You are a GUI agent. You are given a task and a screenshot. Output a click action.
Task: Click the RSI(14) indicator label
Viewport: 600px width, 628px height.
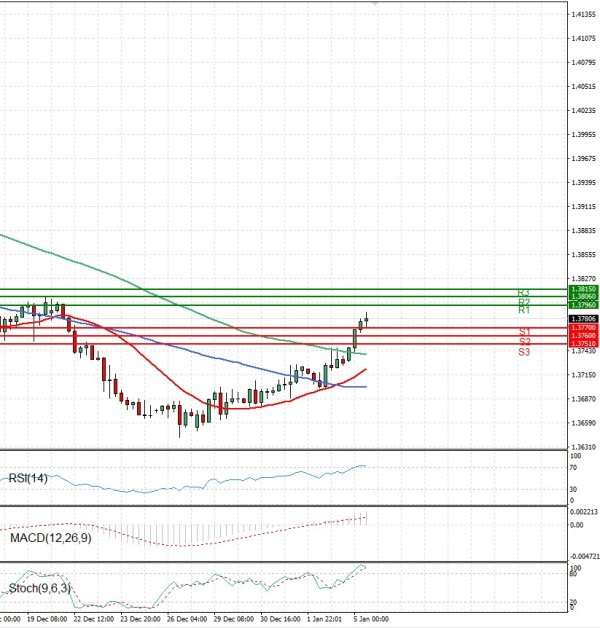[x=29, y=478]
